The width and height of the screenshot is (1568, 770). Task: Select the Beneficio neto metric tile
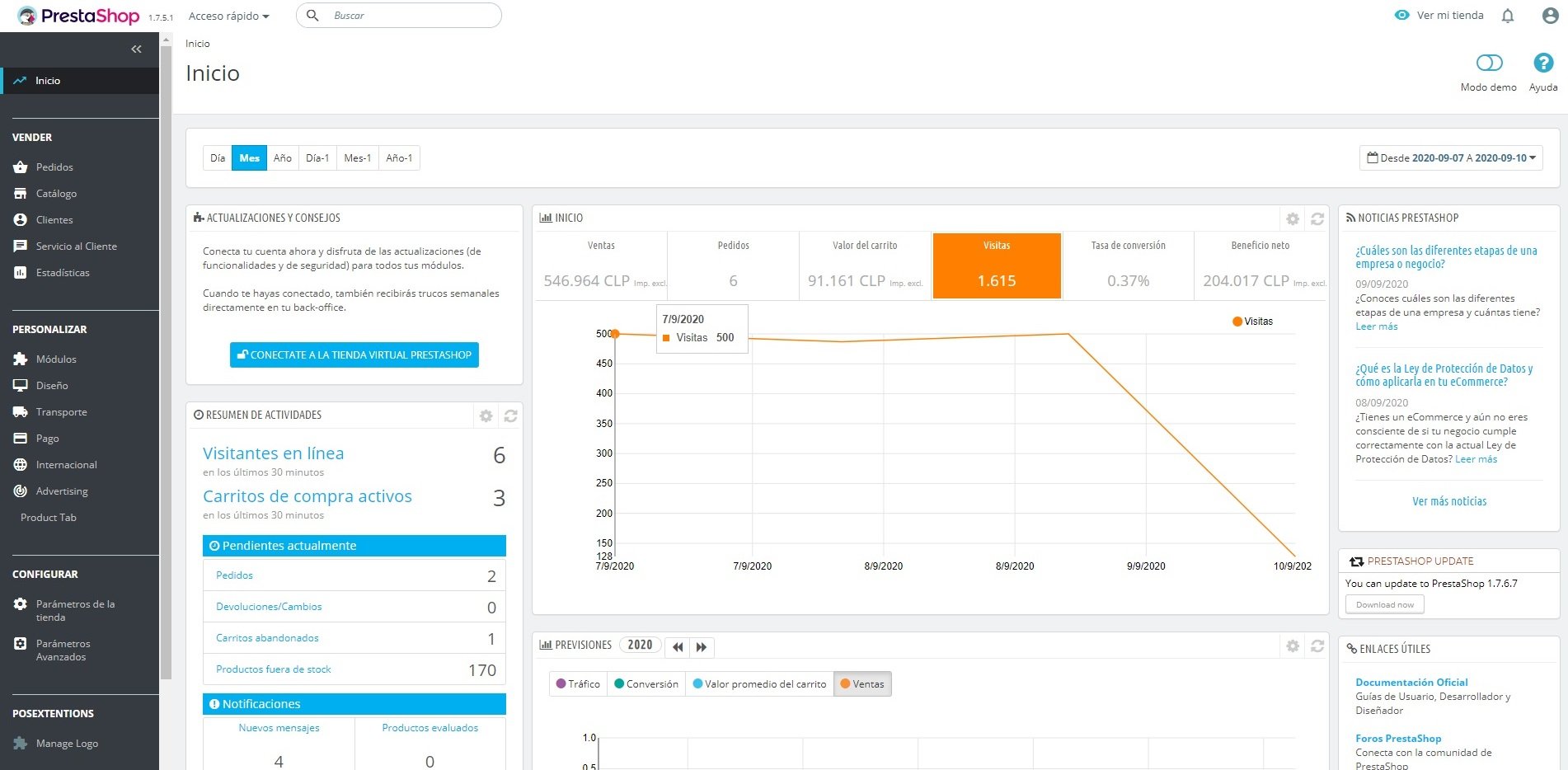coord(1261,265)
